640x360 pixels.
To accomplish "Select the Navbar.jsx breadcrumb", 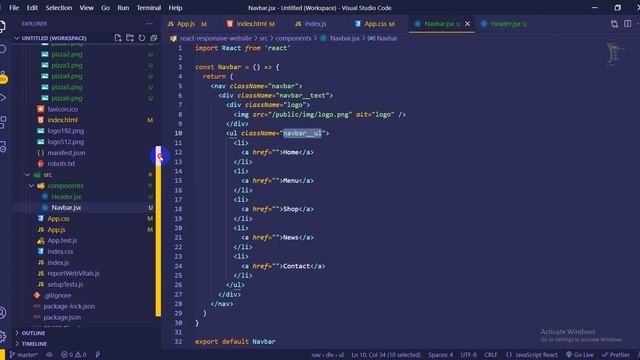I will [344, 38].
